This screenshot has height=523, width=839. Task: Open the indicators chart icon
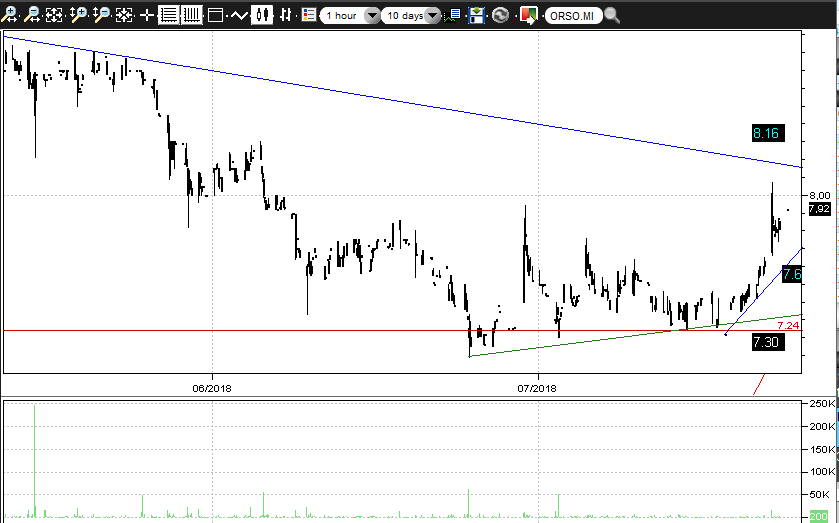coord(452,16)
